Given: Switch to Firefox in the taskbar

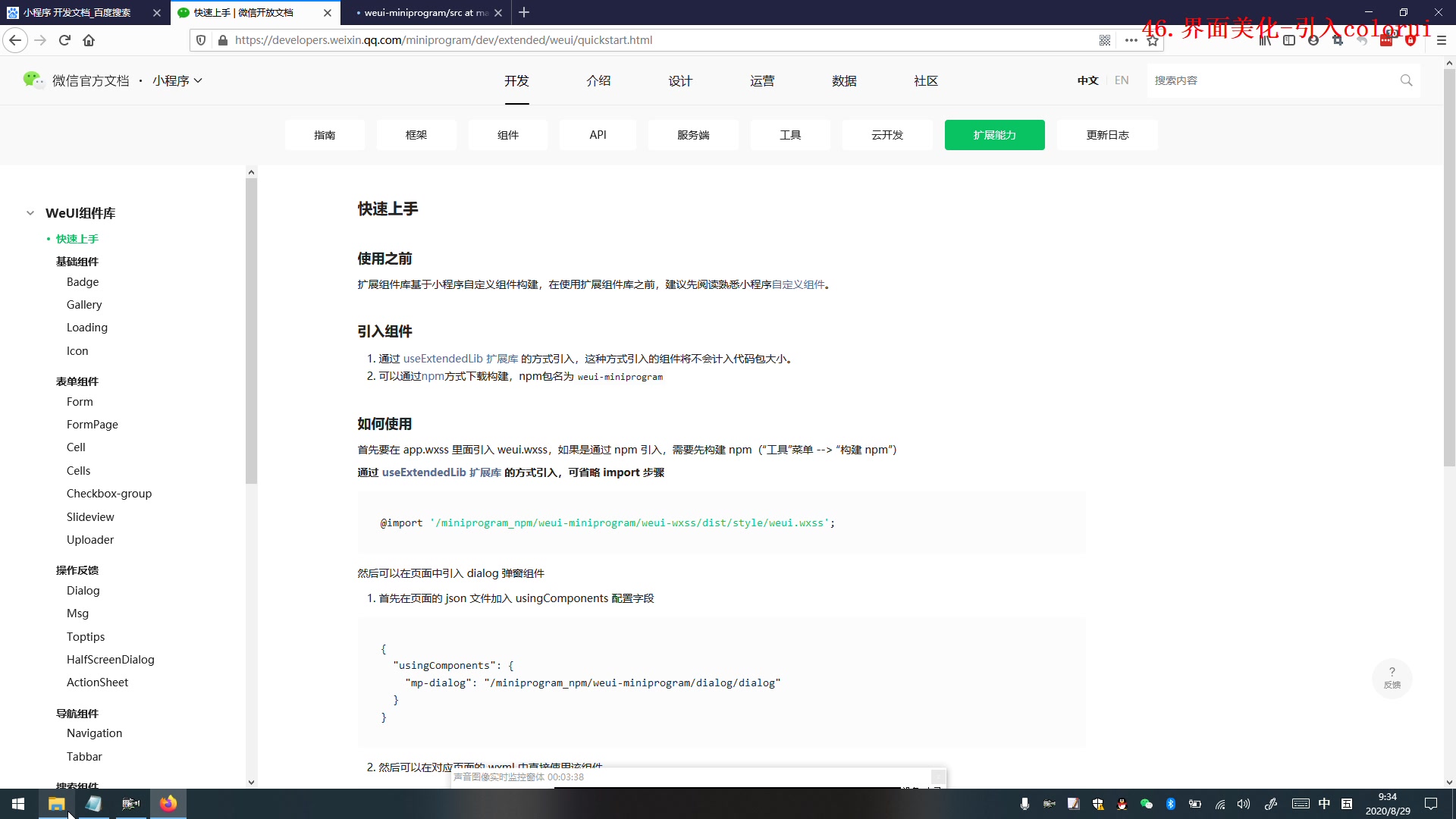Looking at the screenshot, I should (168, 804).
